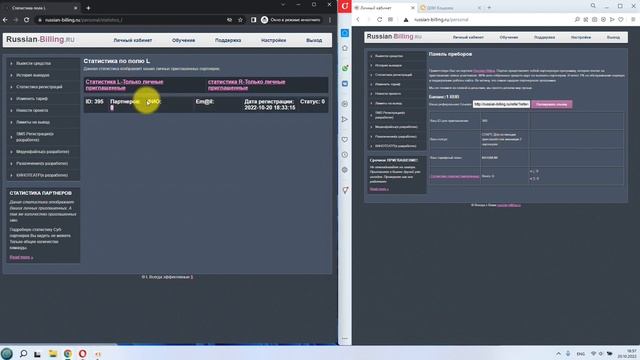The height and width of the screenshot is (360, 640).
Task: Open Обучение in the Chrome window menu
Action: (x=183, y=40)
